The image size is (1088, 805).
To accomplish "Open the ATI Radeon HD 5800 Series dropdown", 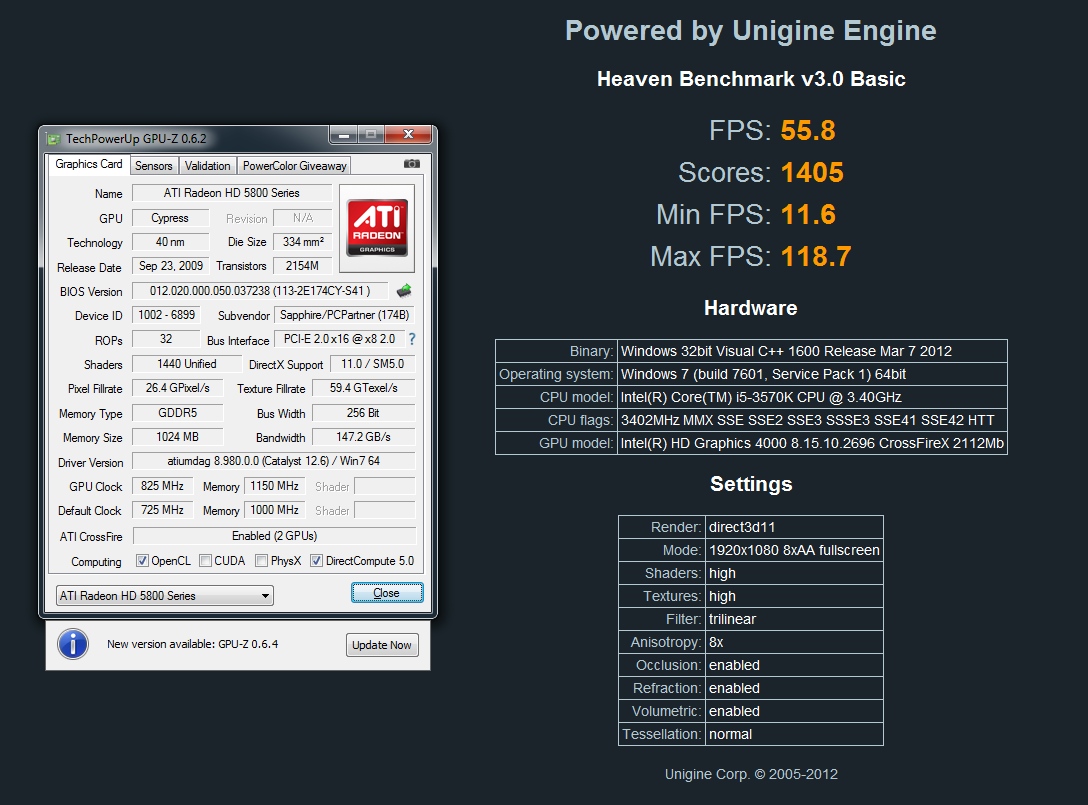I will click(x=164, y=595).
